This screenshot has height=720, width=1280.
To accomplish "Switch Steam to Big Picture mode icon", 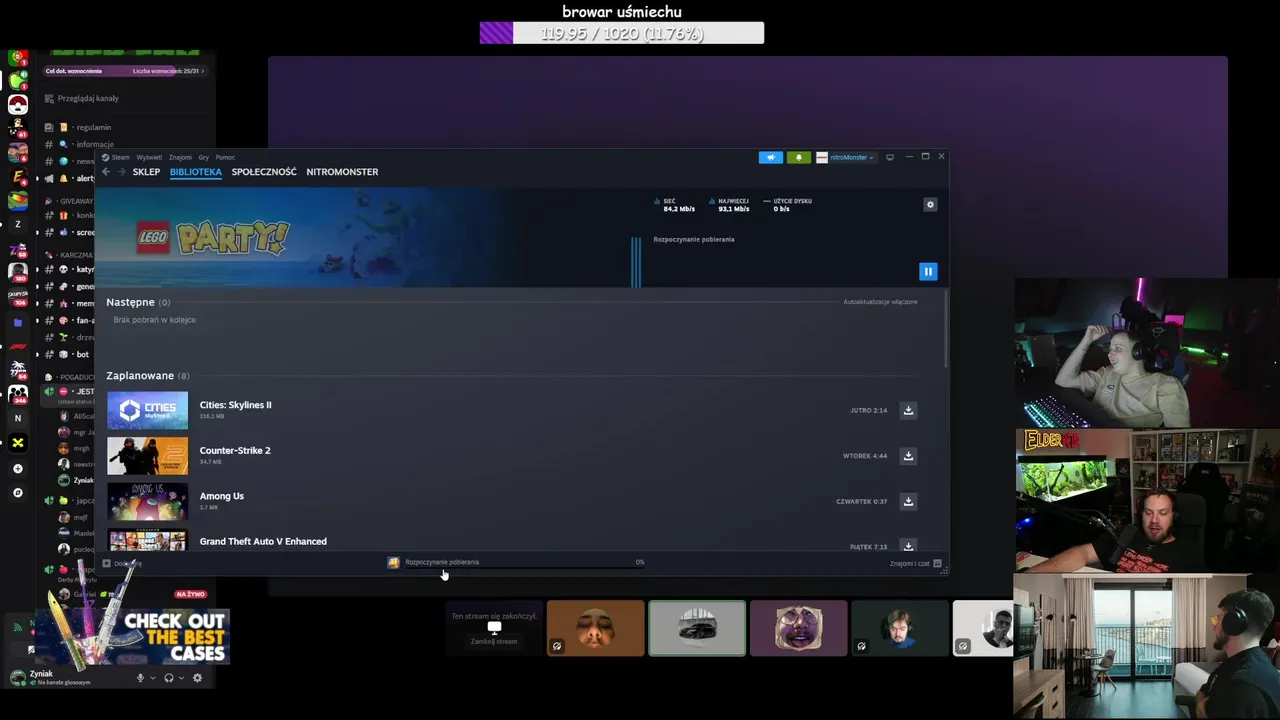I will tap(890, 157).
